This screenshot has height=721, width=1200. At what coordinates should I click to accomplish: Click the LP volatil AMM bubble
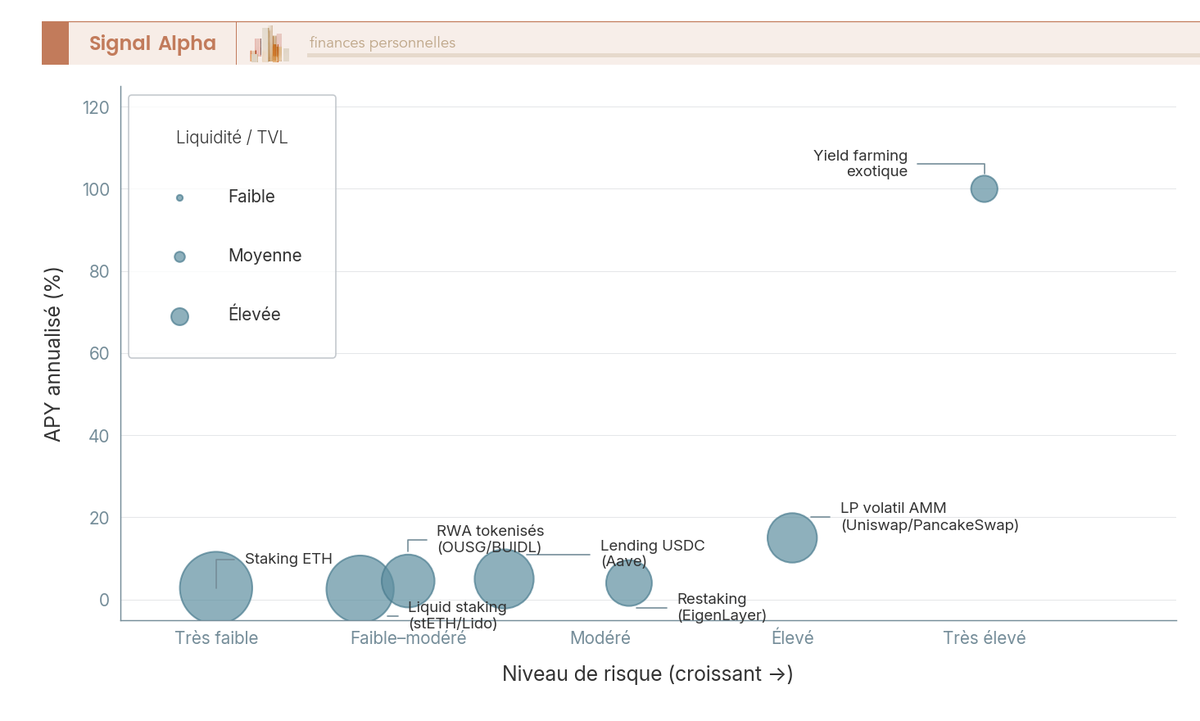tap(792, 538)
